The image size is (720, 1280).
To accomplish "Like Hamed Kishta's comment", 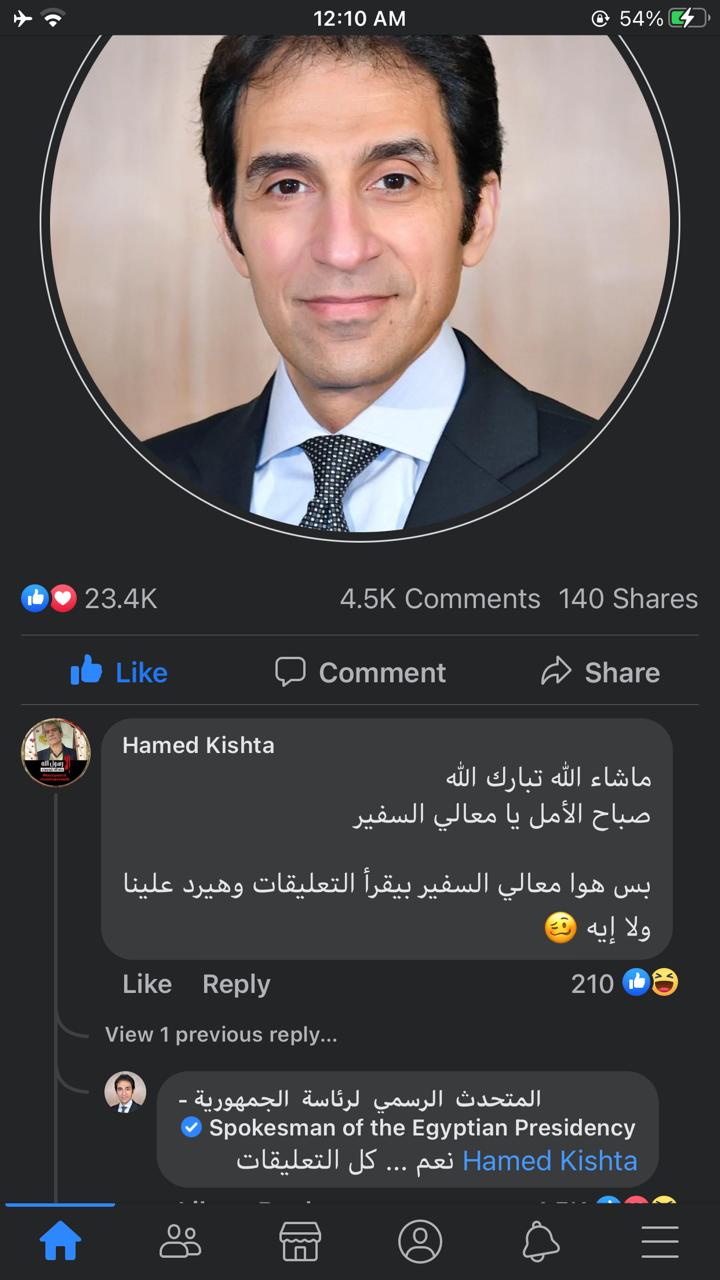I will pyautogui.click(x=147, y=984).
